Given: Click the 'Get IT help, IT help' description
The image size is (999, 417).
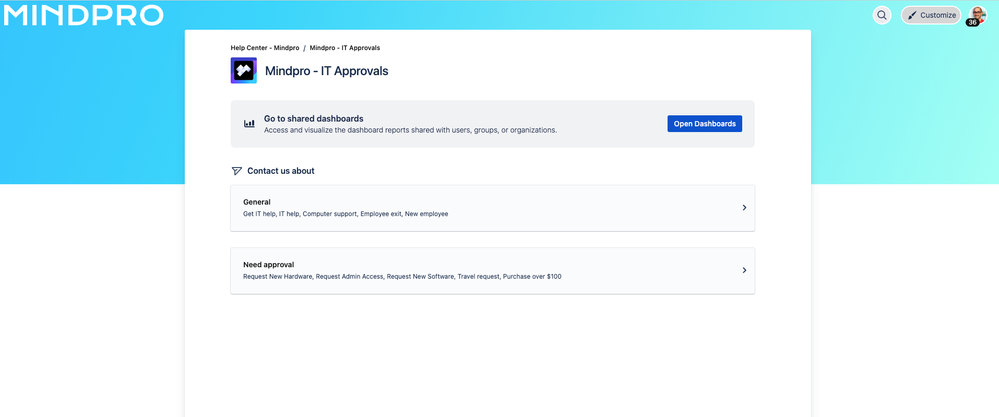Looking at the screenshot, I should pyautogui.click(x=345, y=214).
